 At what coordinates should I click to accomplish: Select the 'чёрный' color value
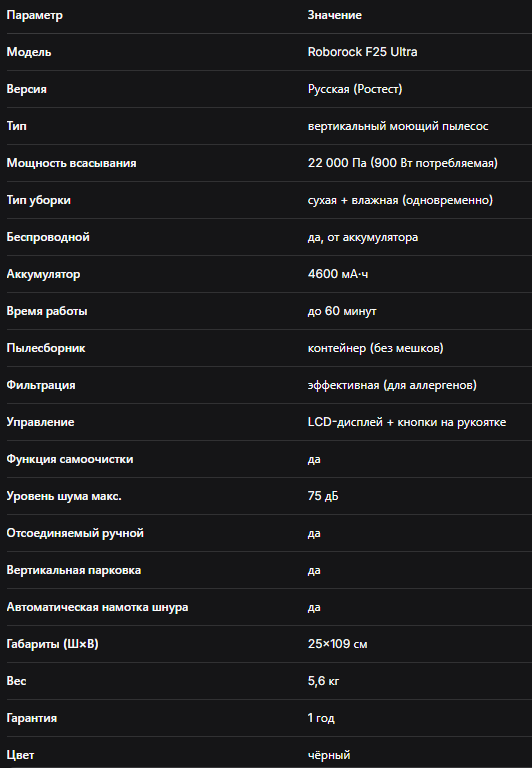point(329,755)
